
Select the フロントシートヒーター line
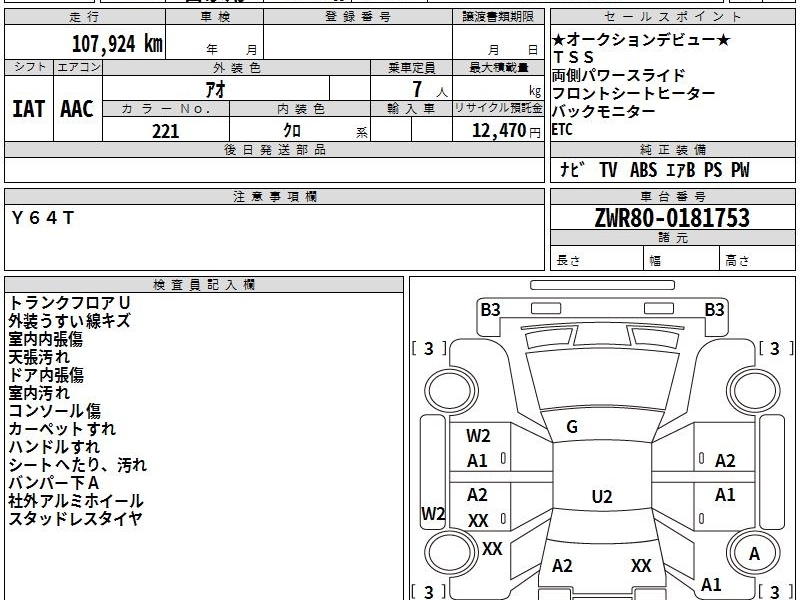[634, 93]
